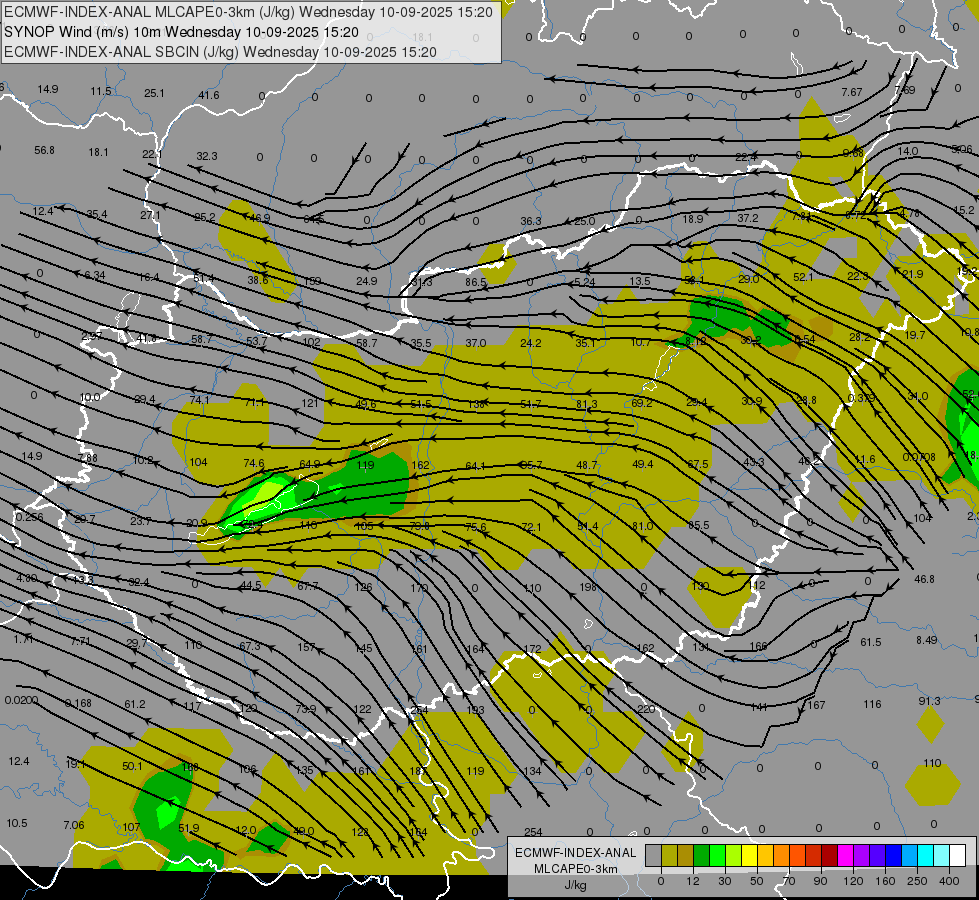Viewport: 979px width, 900px height.
Task: Click the map value '0.168'
Action: pos(78,703)
